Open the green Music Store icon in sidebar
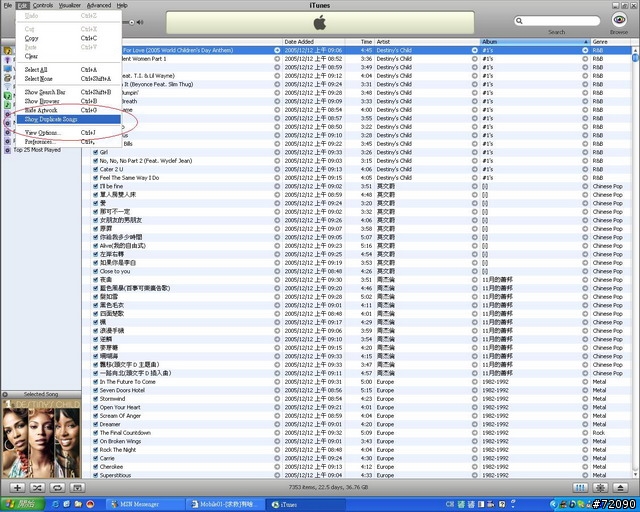This screenshot has height=512, width=640. click(7, 96)
